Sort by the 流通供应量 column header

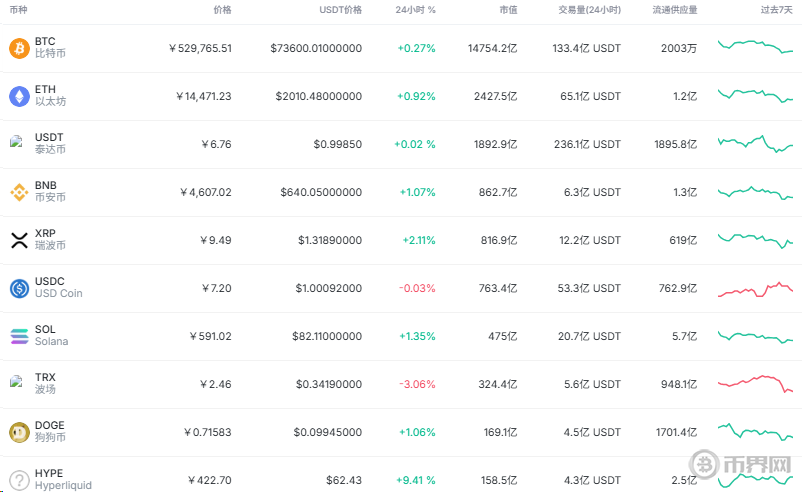pos(675,10)
